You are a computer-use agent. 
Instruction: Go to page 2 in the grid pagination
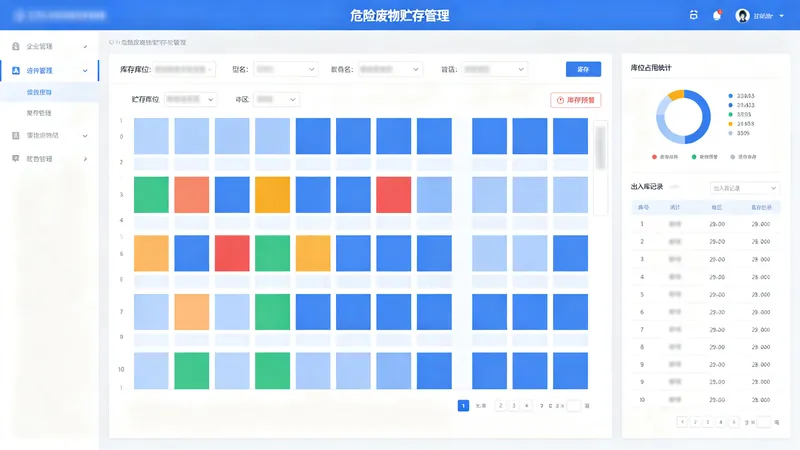[501, 406]
